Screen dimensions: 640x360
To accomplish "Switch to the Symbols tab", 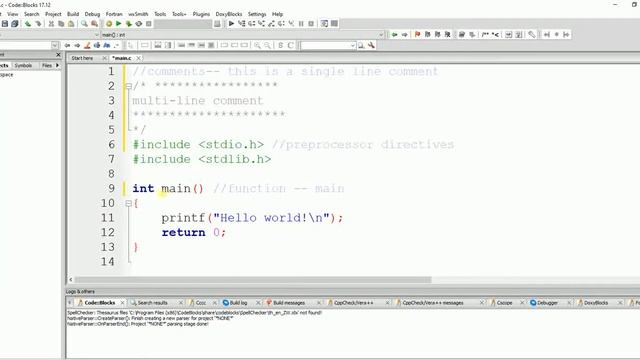I will point(23,65).
